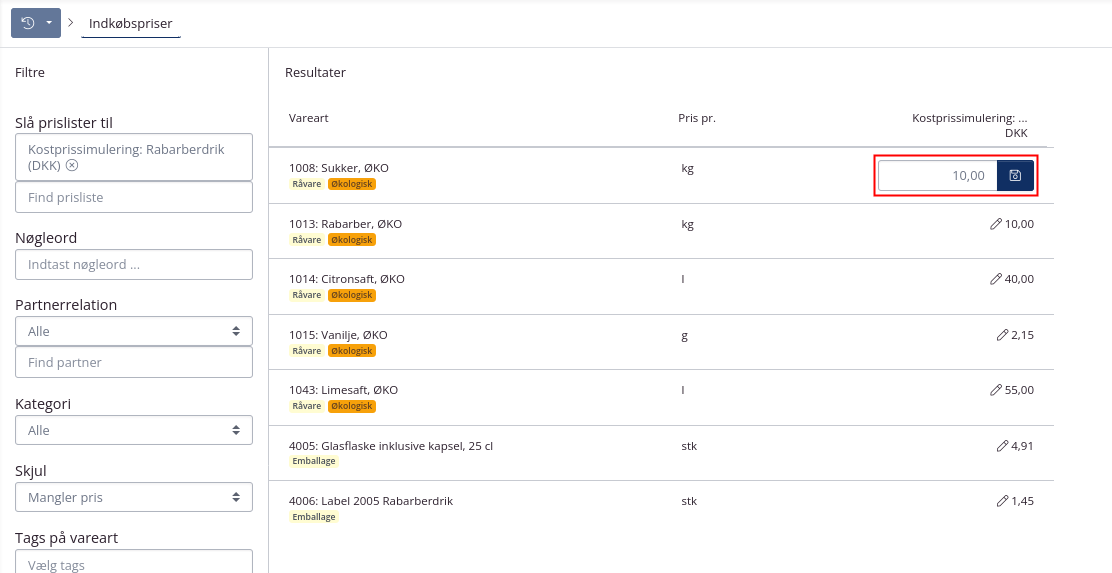
Task: Click the Sukker price input 10,00
Action: click(937, 176)
